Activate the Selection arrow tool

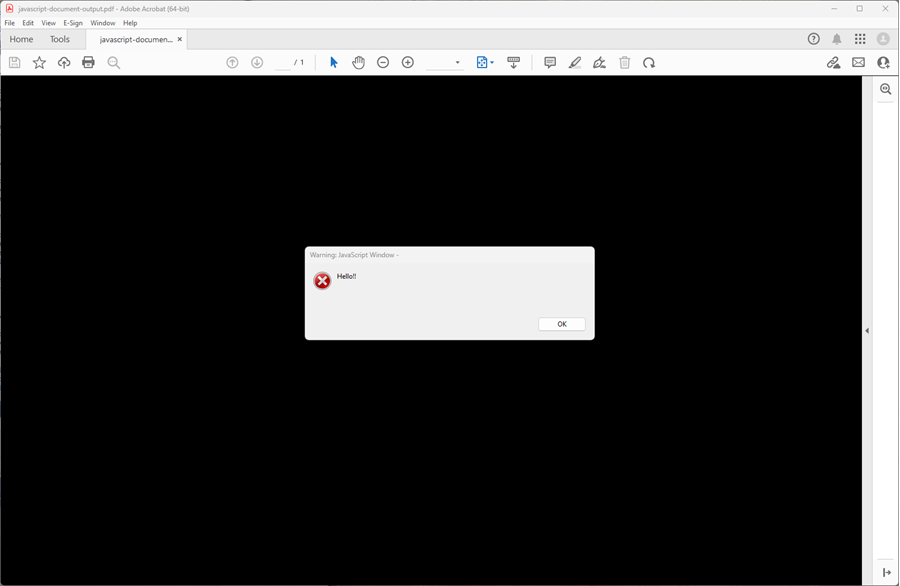tap(333, 62)
